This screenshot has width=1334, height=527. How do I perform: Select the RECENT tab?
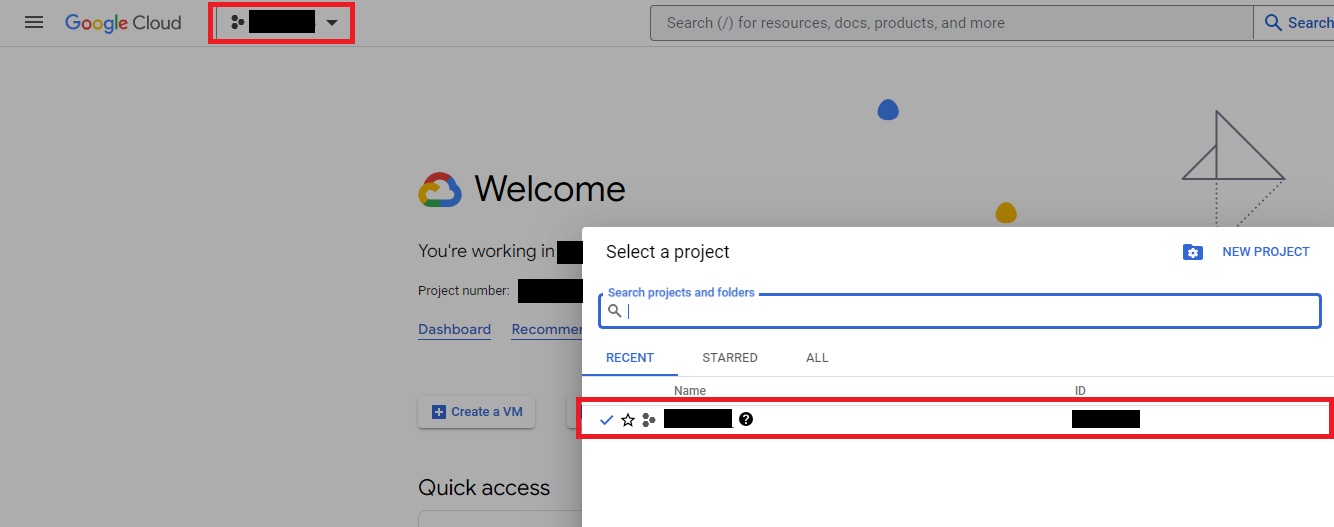[630, 358]
